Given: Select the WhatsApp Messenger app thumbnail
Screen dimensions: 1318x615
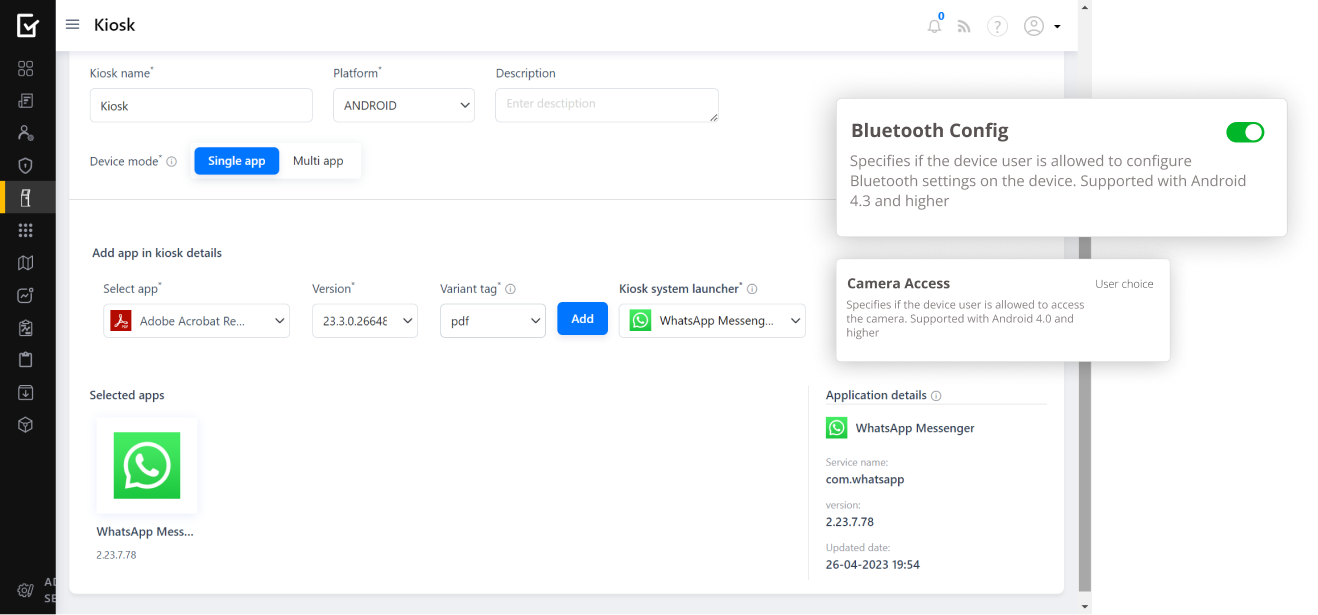Looking at the screenshot, I should click(147, 465).
